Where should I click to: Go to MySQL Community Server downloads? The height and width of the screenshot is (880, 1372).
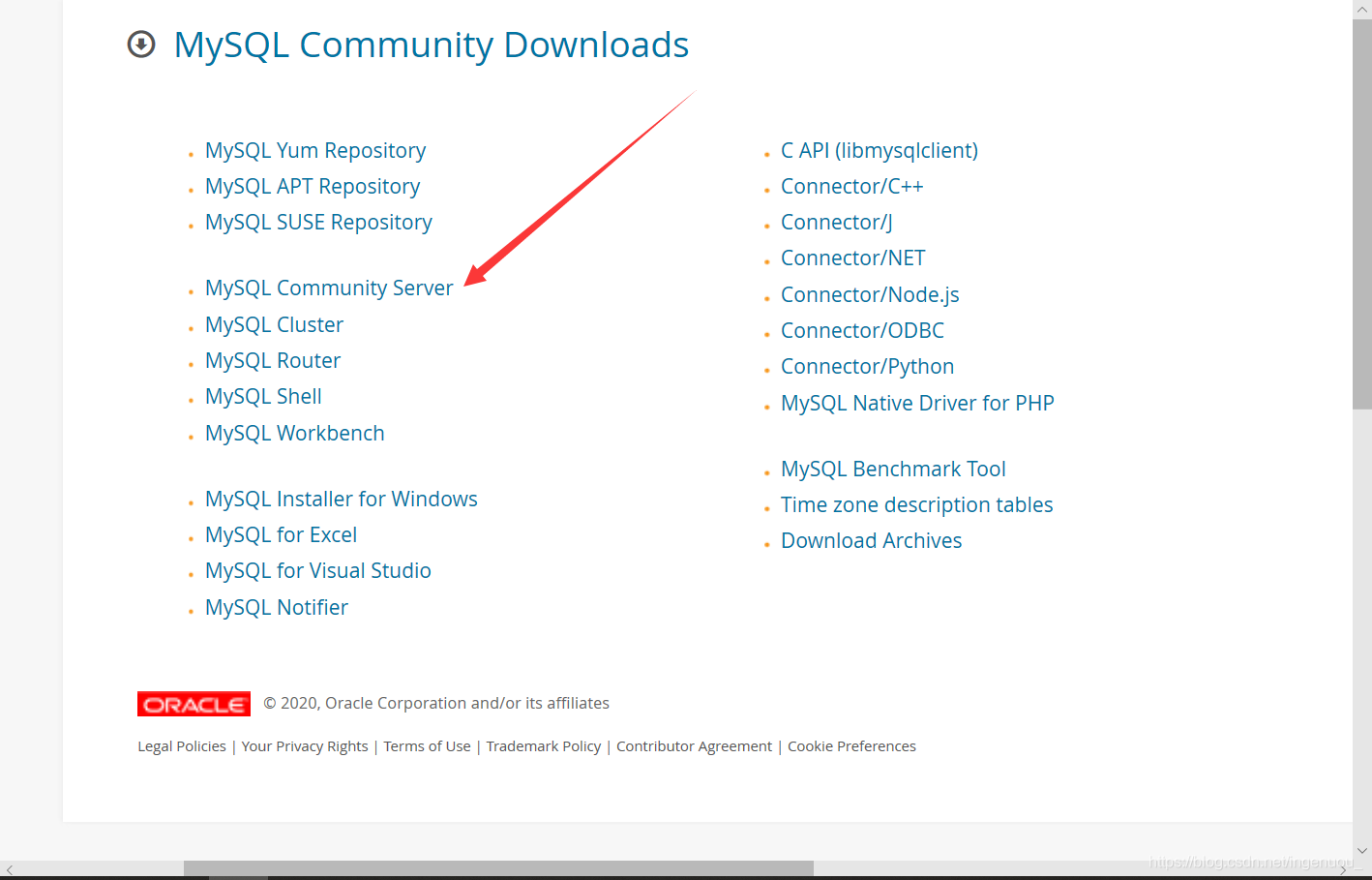point(329,288)
